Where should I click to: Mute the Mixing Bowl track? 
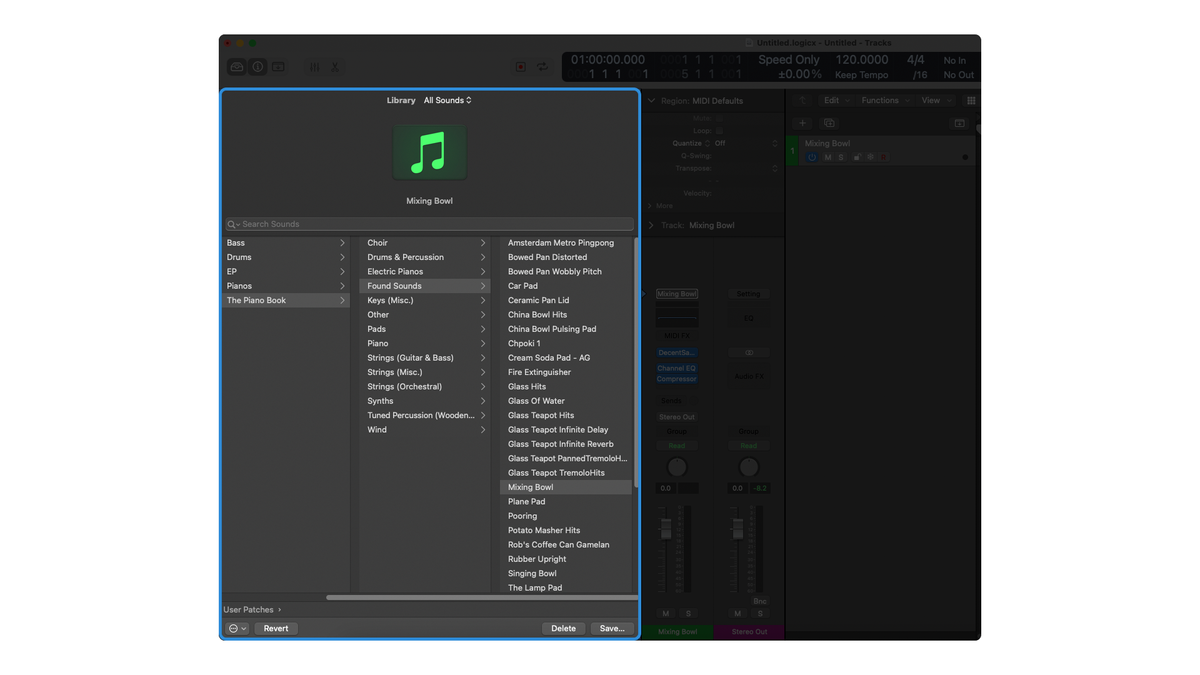(828, 157)
